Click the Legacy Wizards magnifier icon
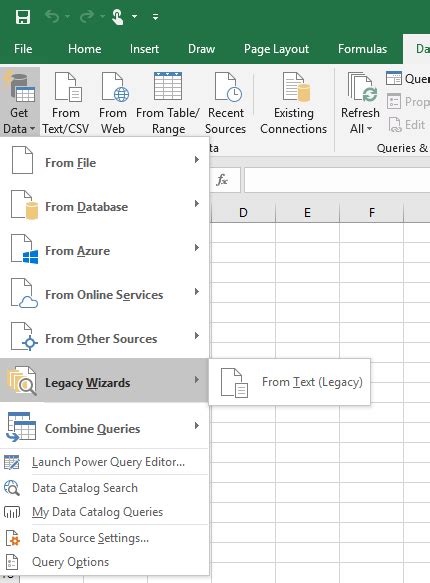This screenshot has width=430, height=583. click(23, 381)
